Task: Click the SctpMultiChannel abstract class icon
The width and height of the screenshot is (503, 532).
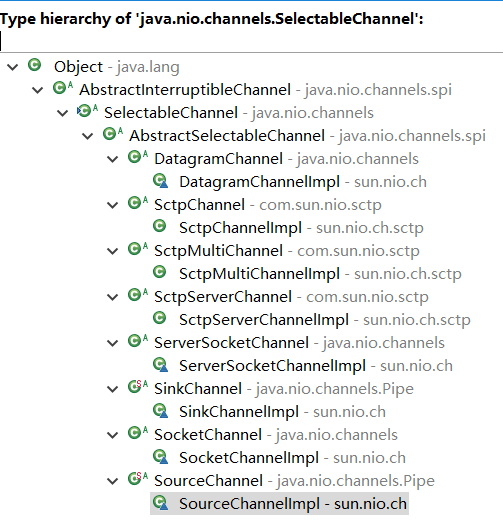Action: coord(138,249)
